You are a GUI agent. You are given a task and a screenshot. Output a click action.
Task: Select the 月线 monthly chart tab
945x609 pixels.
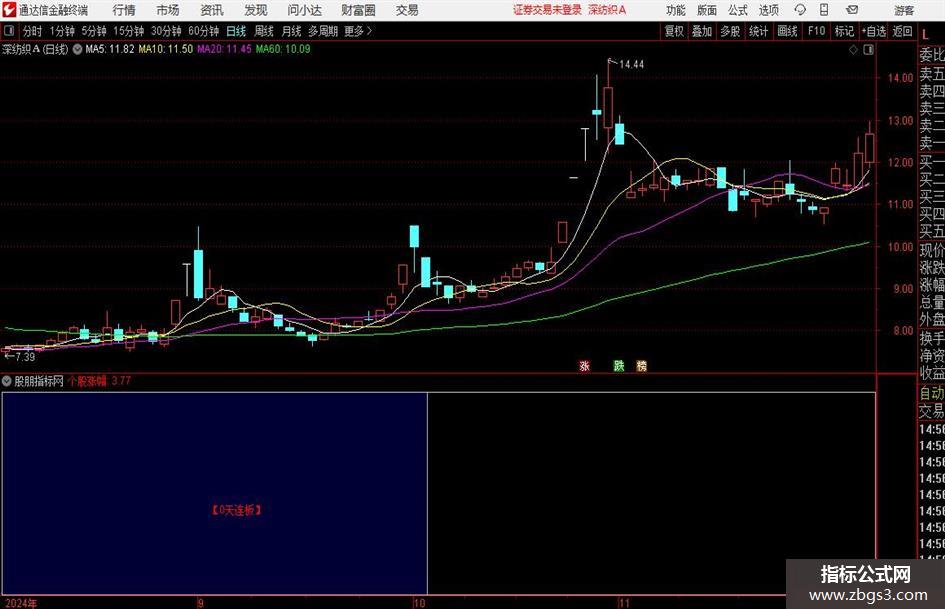pos(291,31)
